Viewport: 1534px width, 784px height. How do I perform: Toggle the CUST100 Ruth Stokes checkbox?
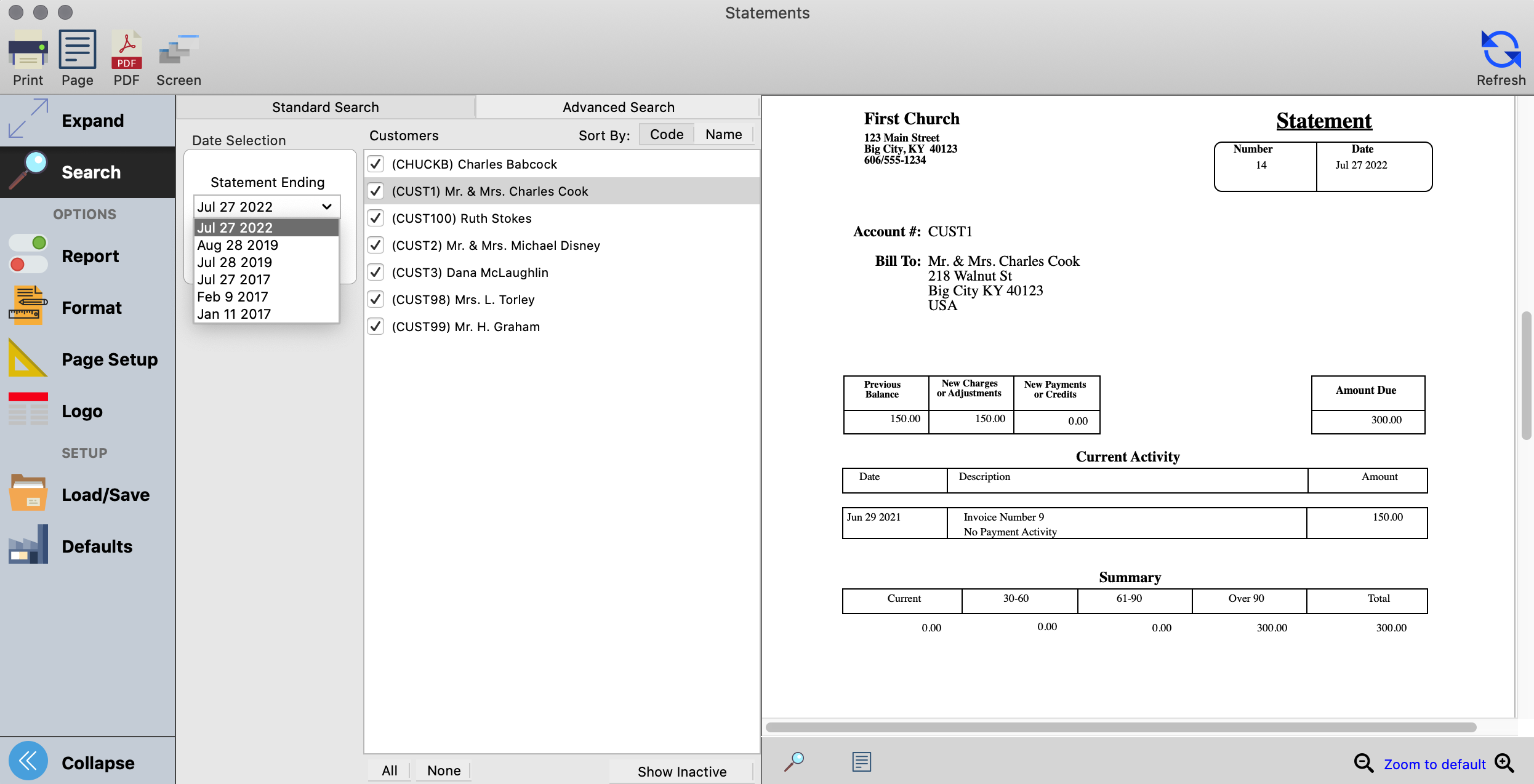(375, 218)
